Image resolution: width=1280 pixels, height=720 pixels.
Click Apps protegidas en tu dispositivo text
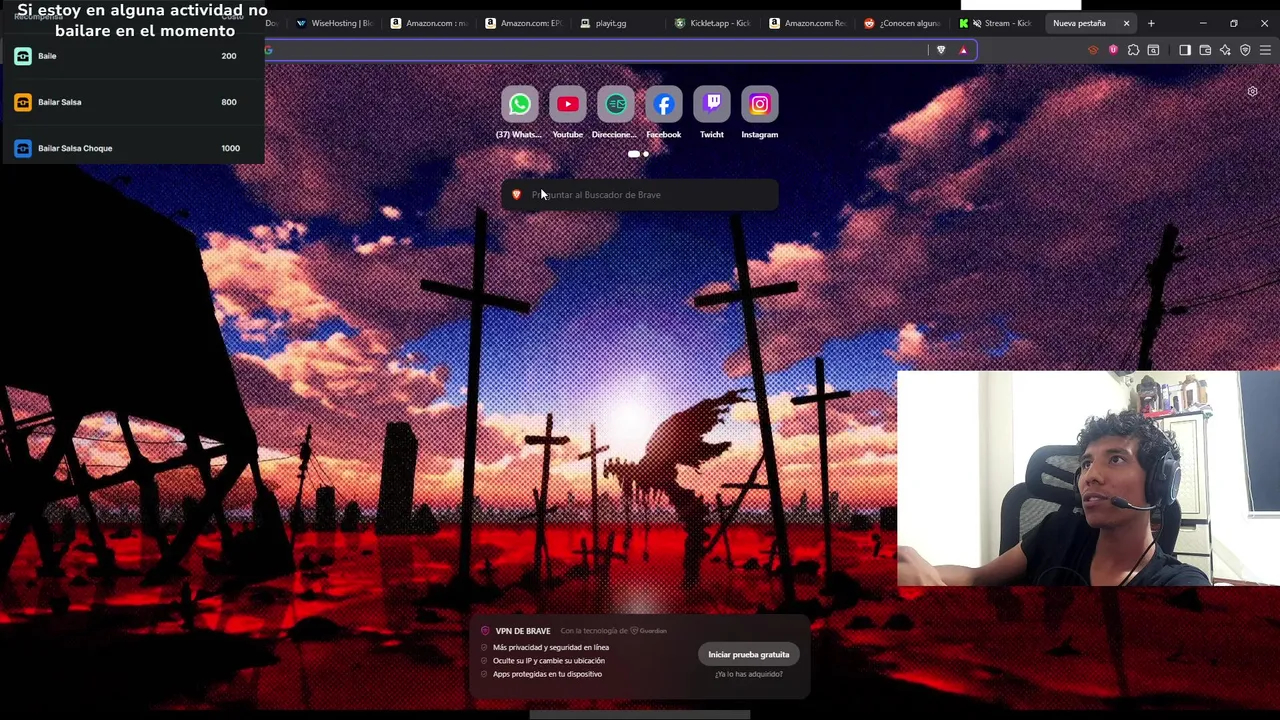click(x=547, y=674)
